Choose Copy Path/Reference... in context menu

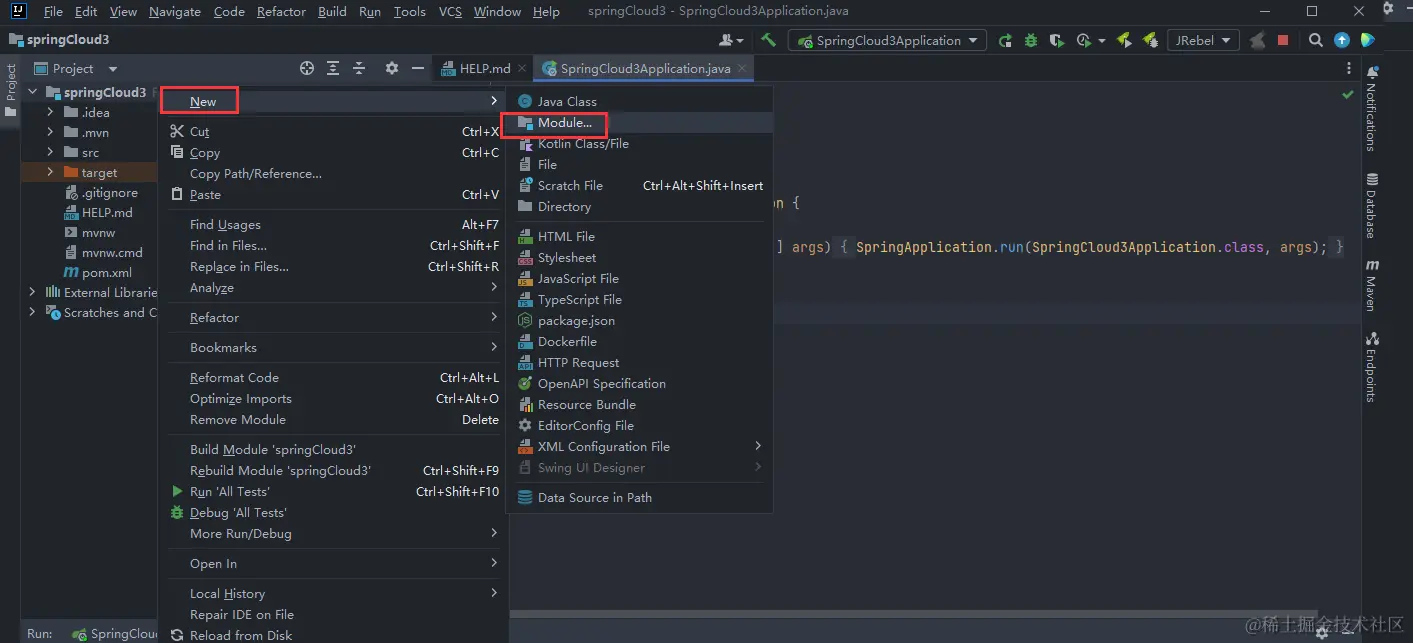click(x=332, y=173)
